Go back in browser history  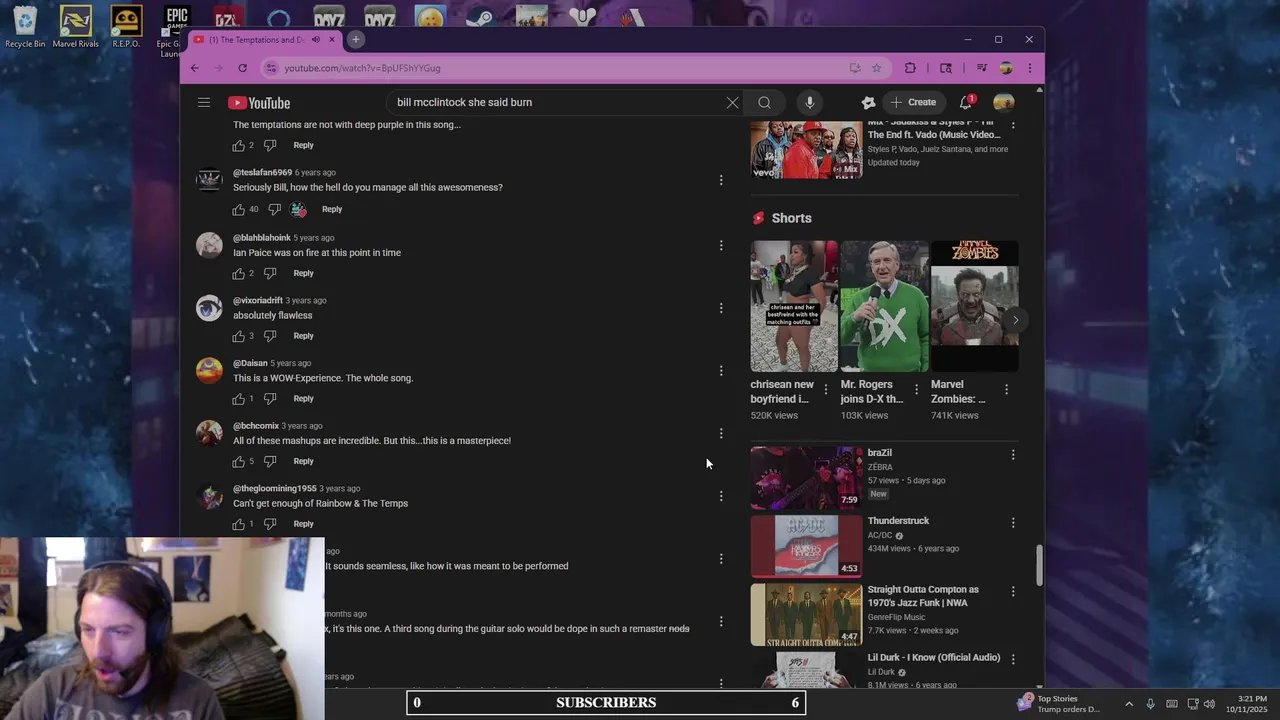[x=195, y=68]
